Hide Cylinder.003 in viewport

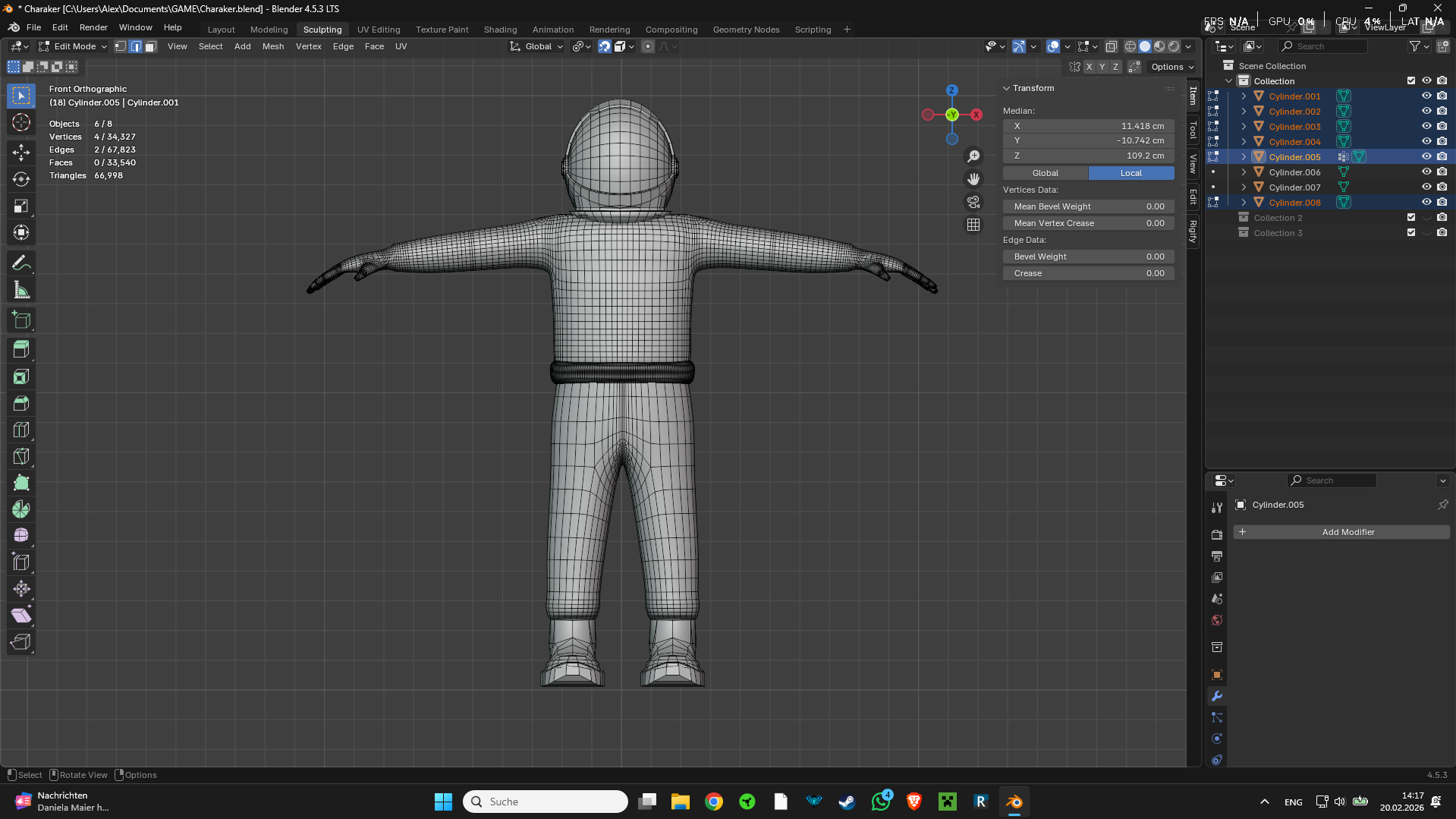click(x=1426, y=126)
